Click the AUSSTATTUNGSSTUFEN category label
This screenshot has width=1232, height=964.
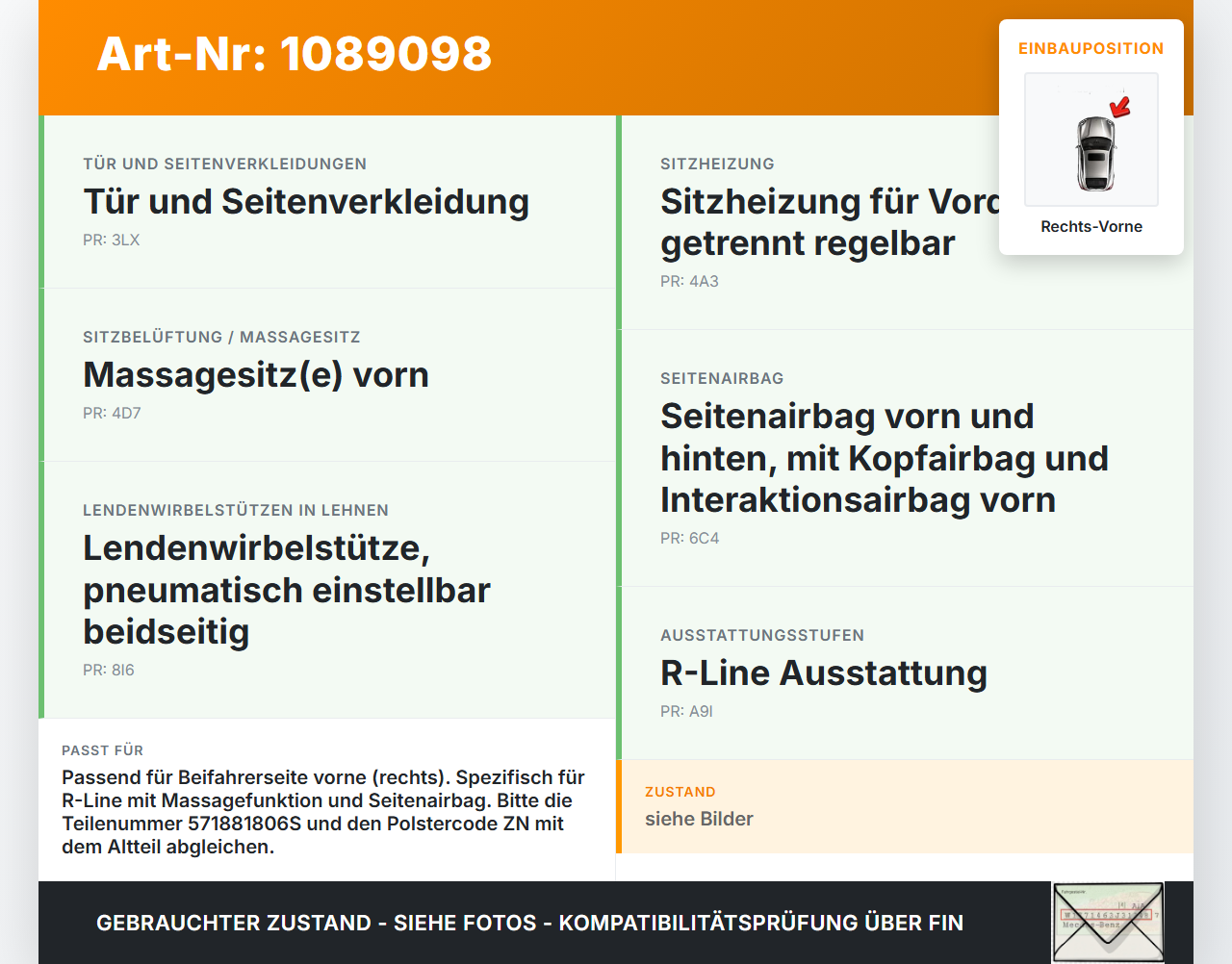(762, 635)
